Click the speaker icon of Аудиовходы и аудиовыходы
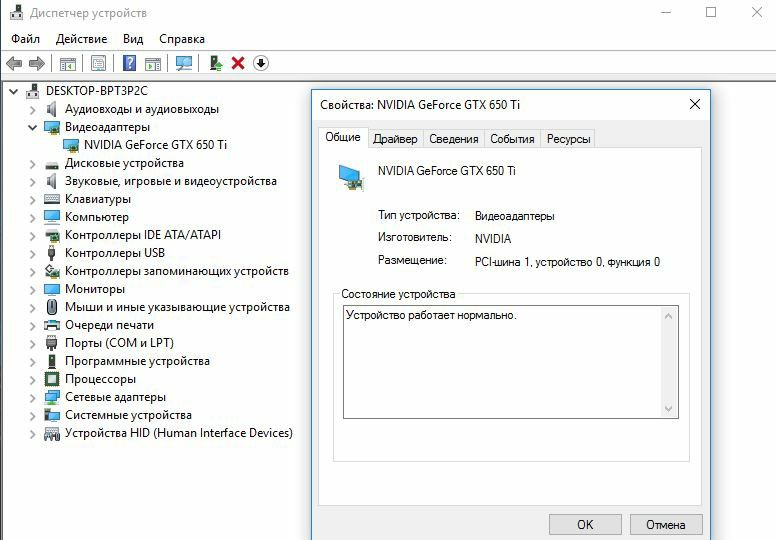Screen dimensions: 776x540 [51, 109]
